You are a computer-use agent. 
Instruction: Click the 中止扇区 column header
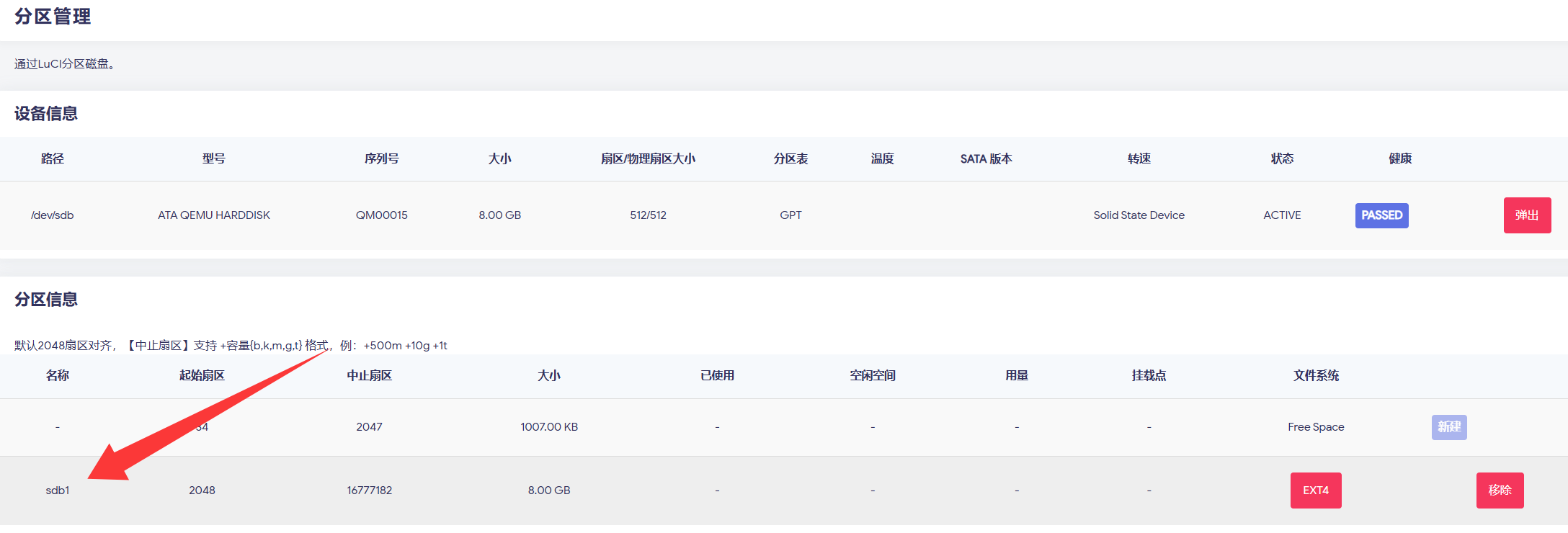(x=369, y=375)
